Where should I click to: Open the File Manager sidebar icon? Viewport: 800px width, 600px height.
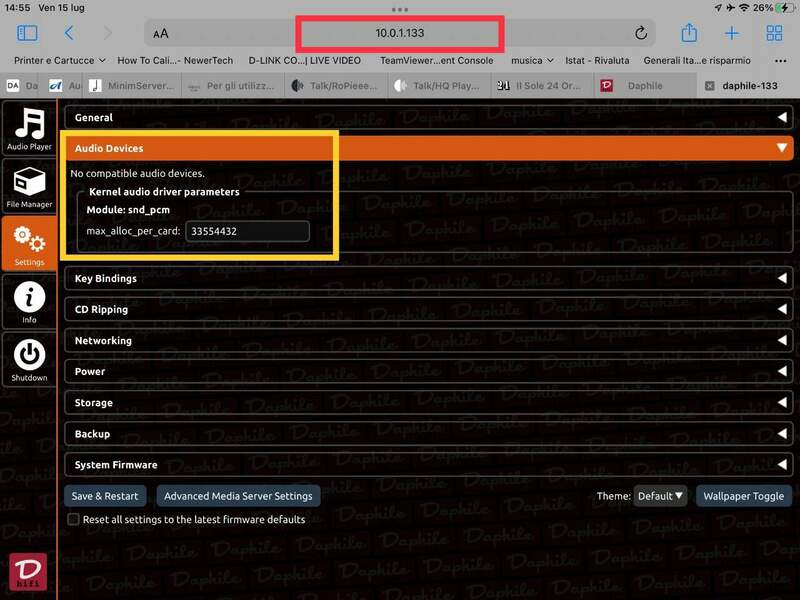pyautogui.click(x=29, y=187)
